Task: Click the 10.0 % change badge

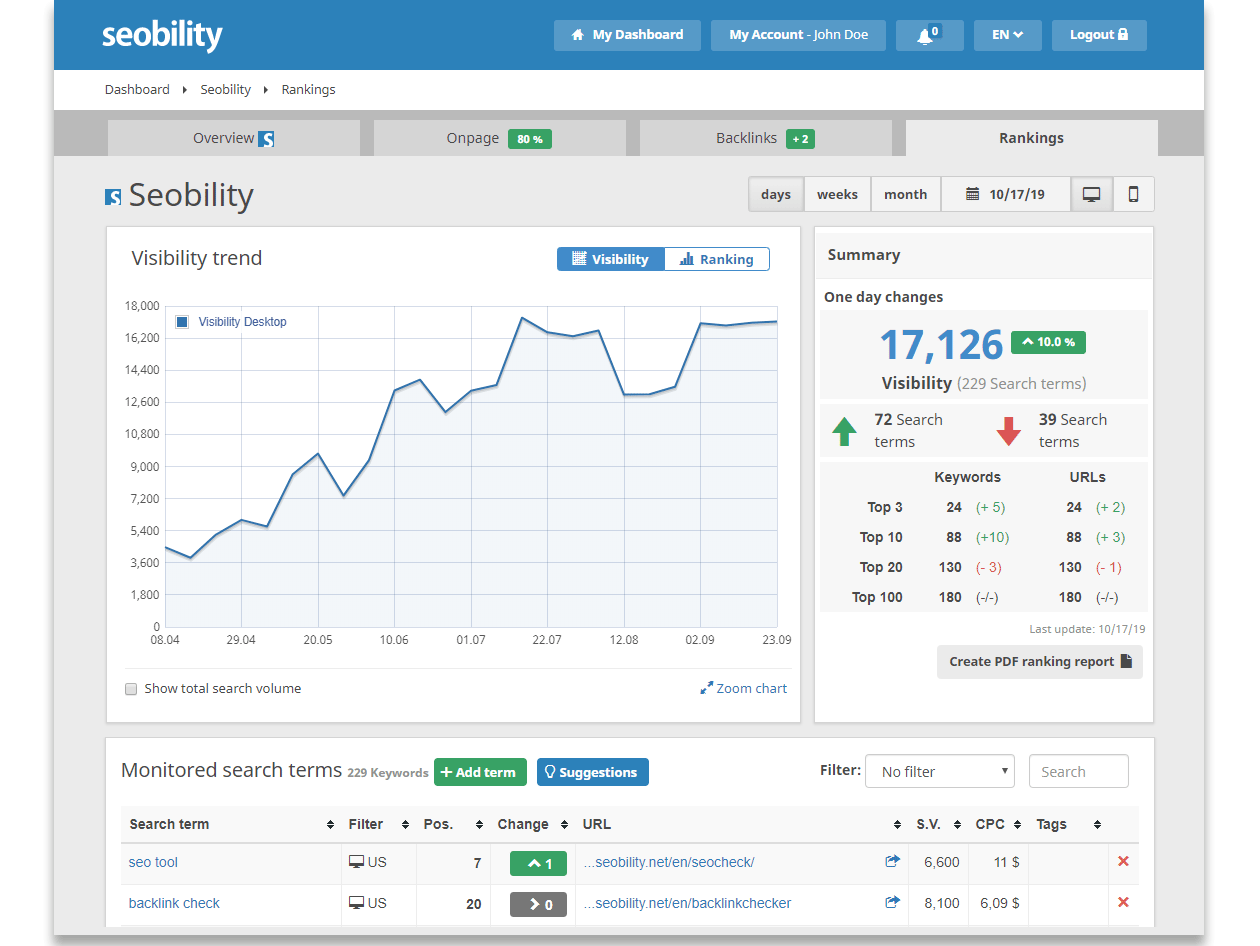Action: 1048,342
